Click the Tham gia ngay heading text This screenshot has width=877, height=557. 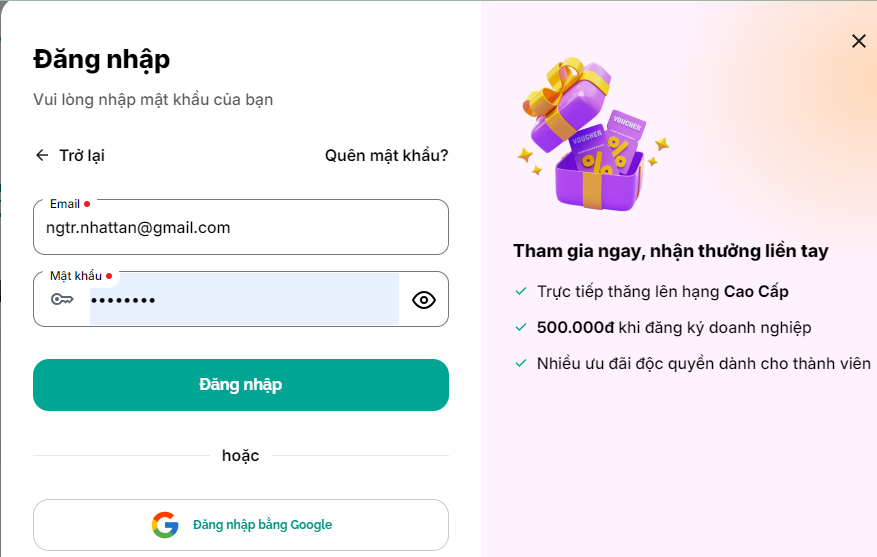pos(671,251)
